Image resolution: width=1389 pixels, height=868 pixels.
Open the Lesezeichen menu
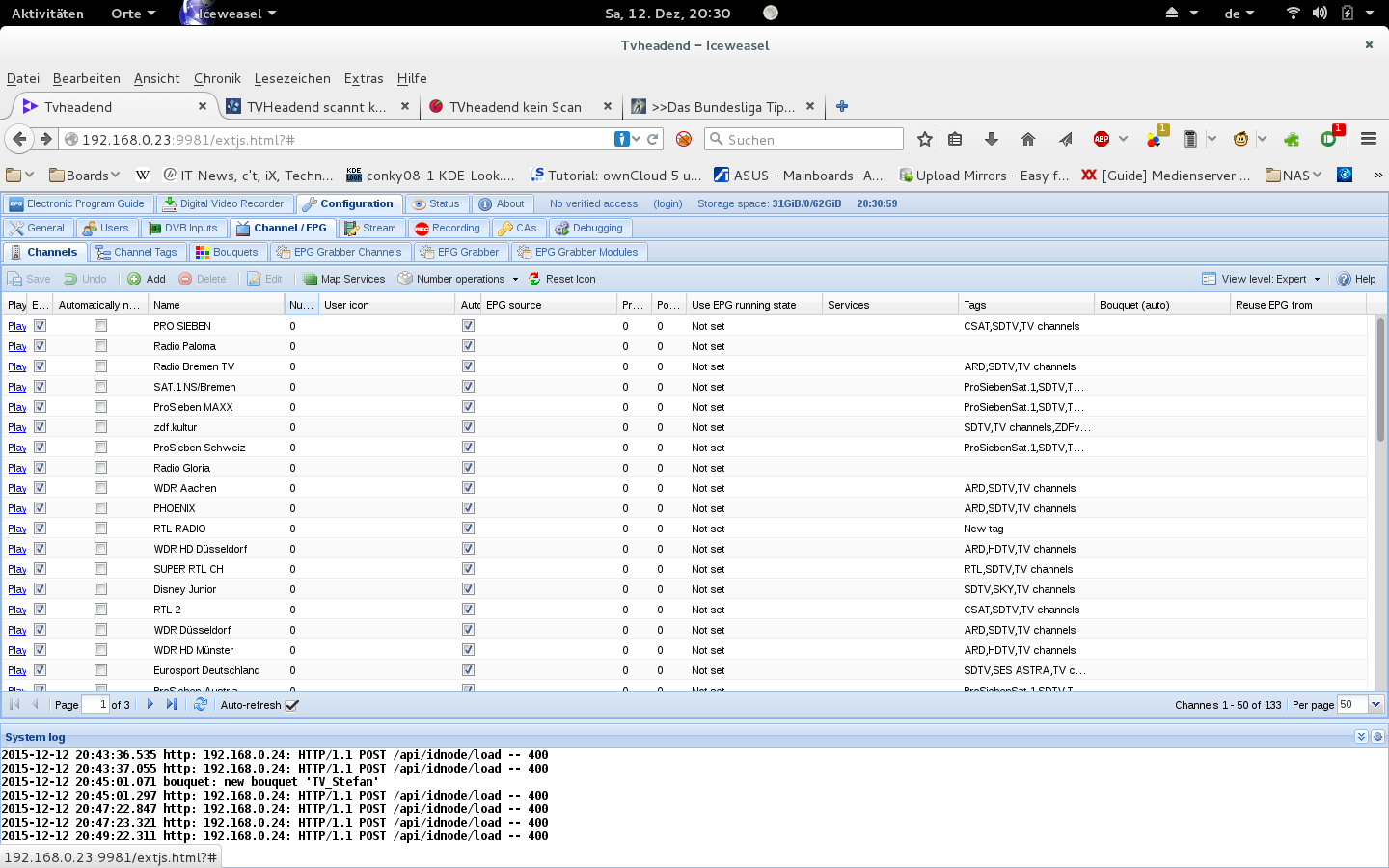[292, 78]
